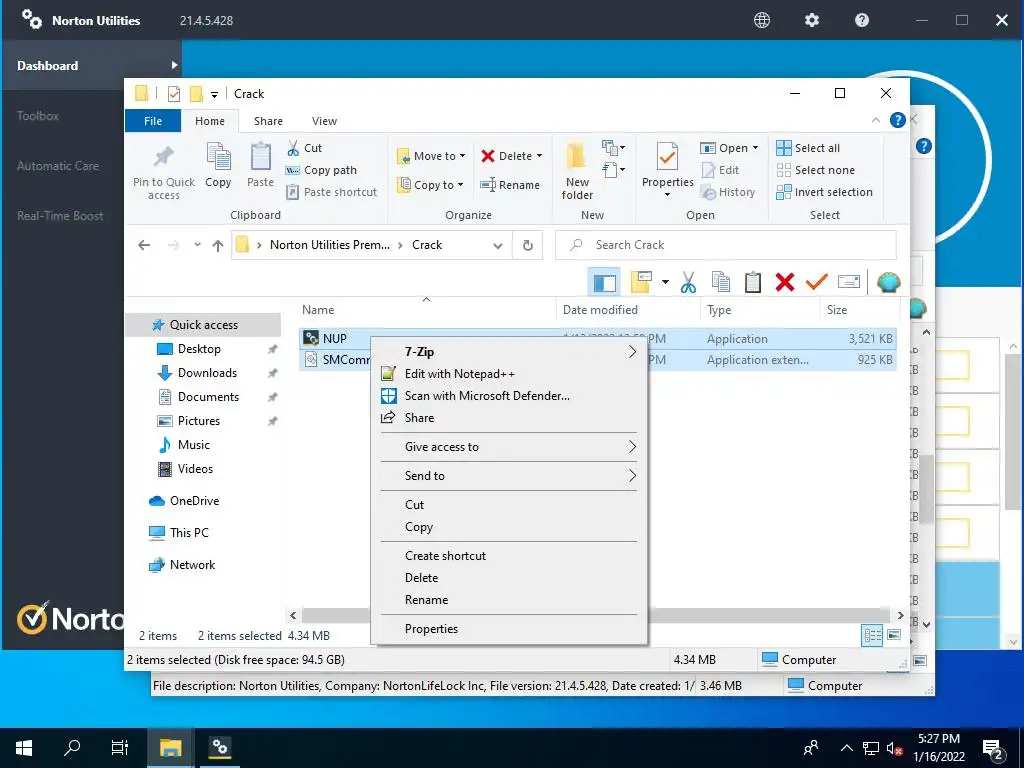Switch to the Share ribbon tab
Screen dimensions: 1024x768
click(268, 121)
